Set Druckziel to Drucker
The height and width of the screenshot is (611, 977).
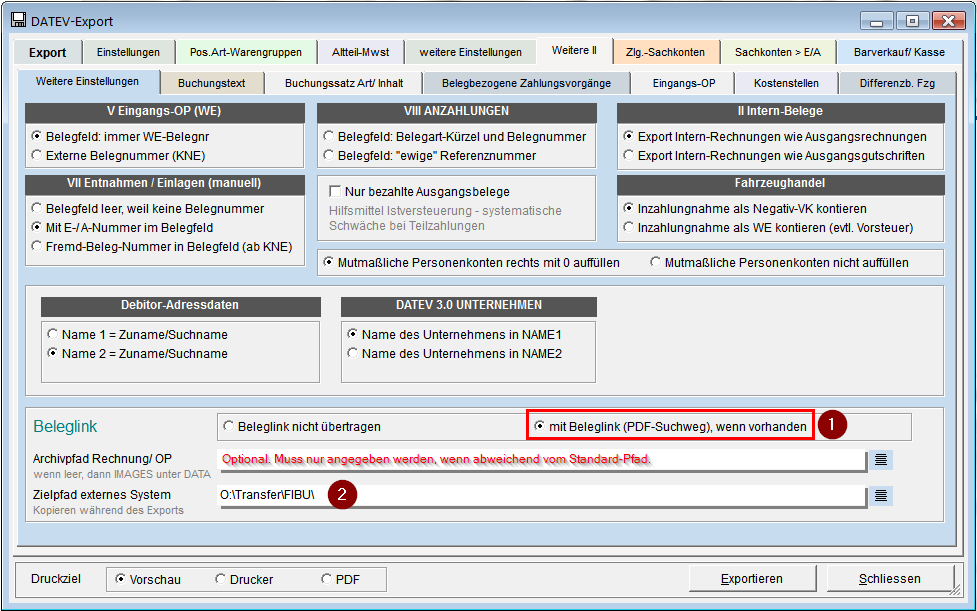click(x=244, y=579)
